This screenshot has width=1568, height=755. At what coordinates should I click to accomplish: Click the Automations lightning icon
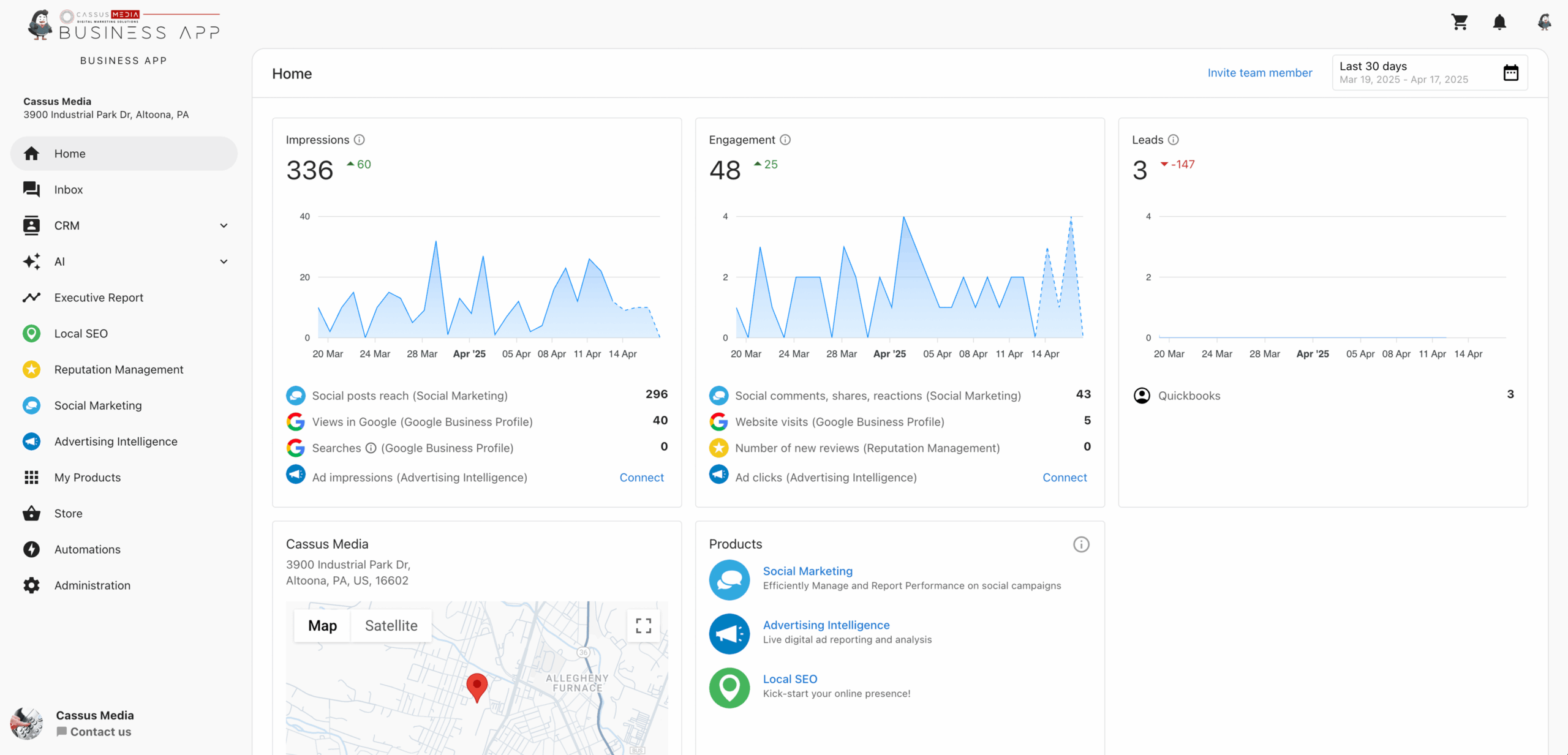[x=31, y=549]
